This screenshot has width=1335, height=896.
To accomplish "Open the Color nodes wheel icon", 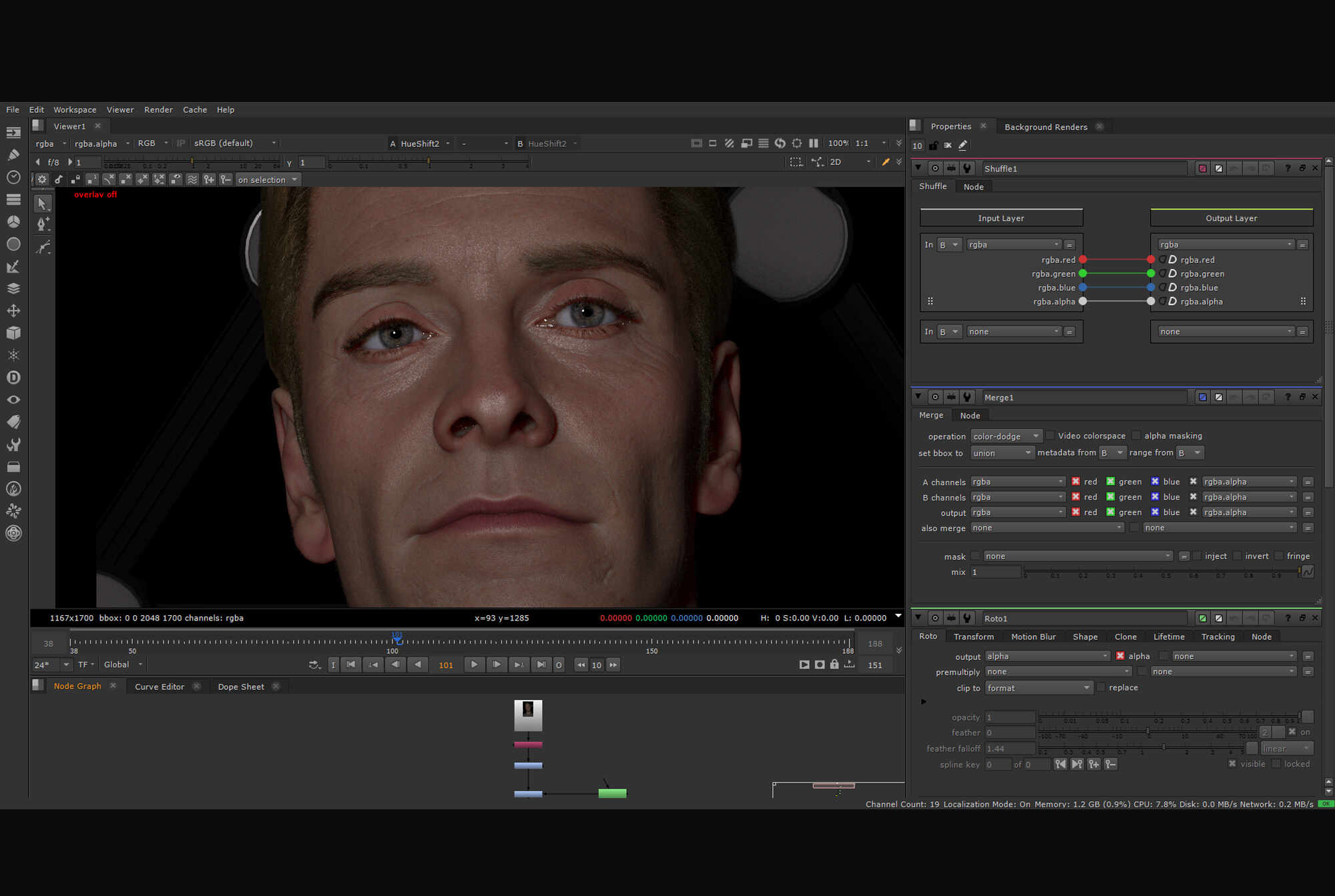I will (13, 221).
